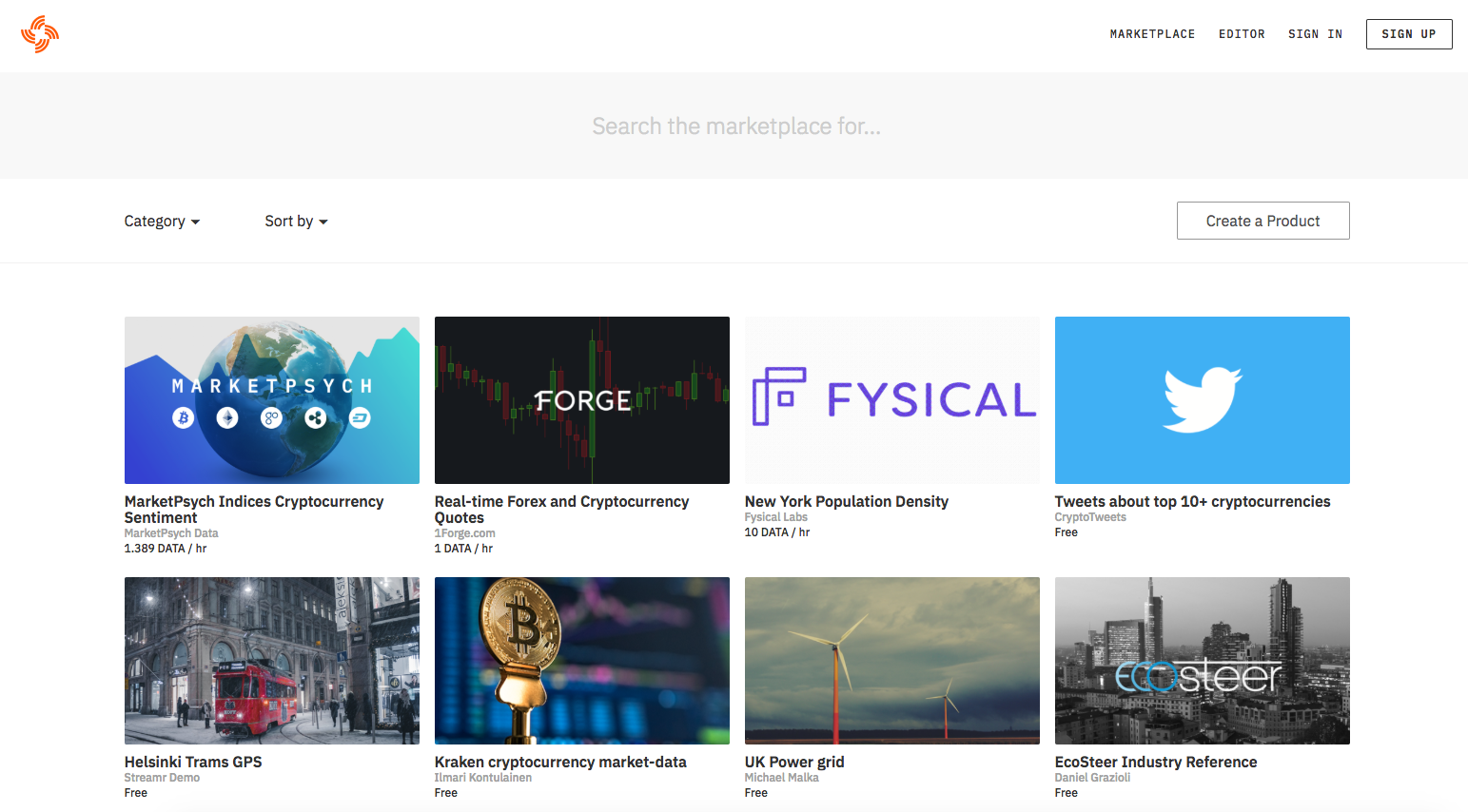Click the Streamr Demo owner text

(x=162, y=778)
